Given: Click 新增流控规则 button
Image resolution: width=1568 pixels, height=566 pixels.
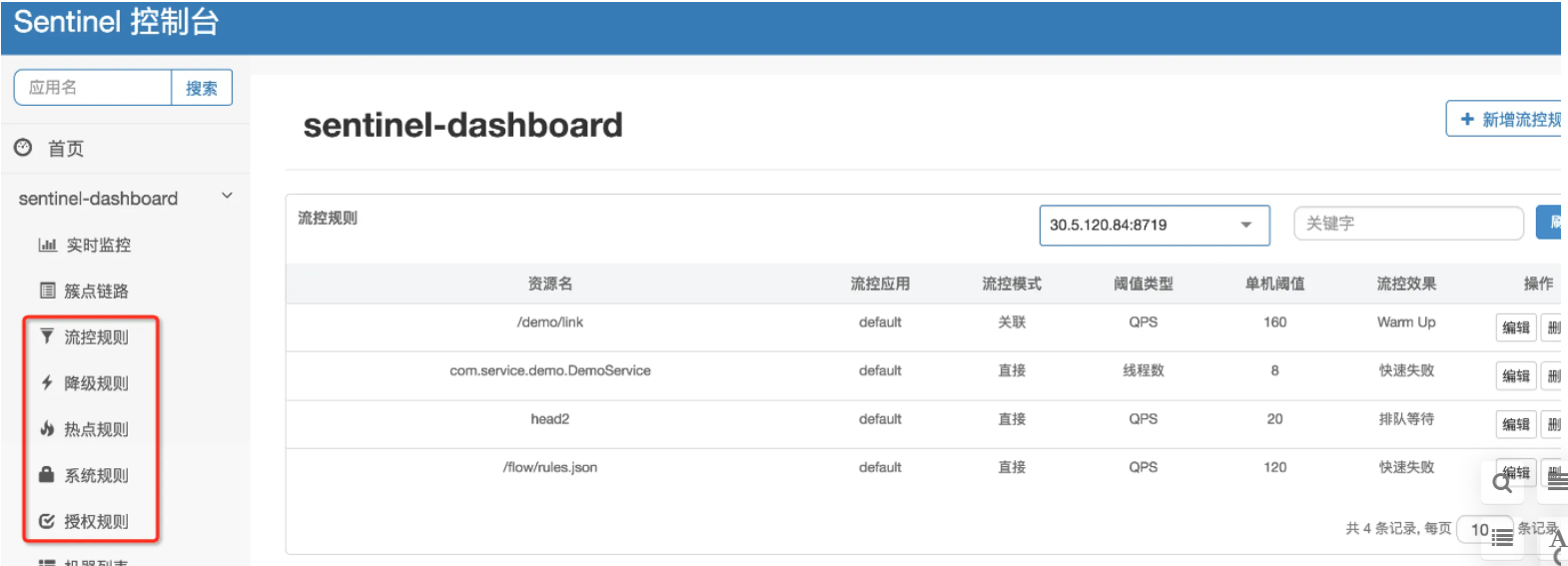Looking at the screenshot, I should tap(1504, 119).
